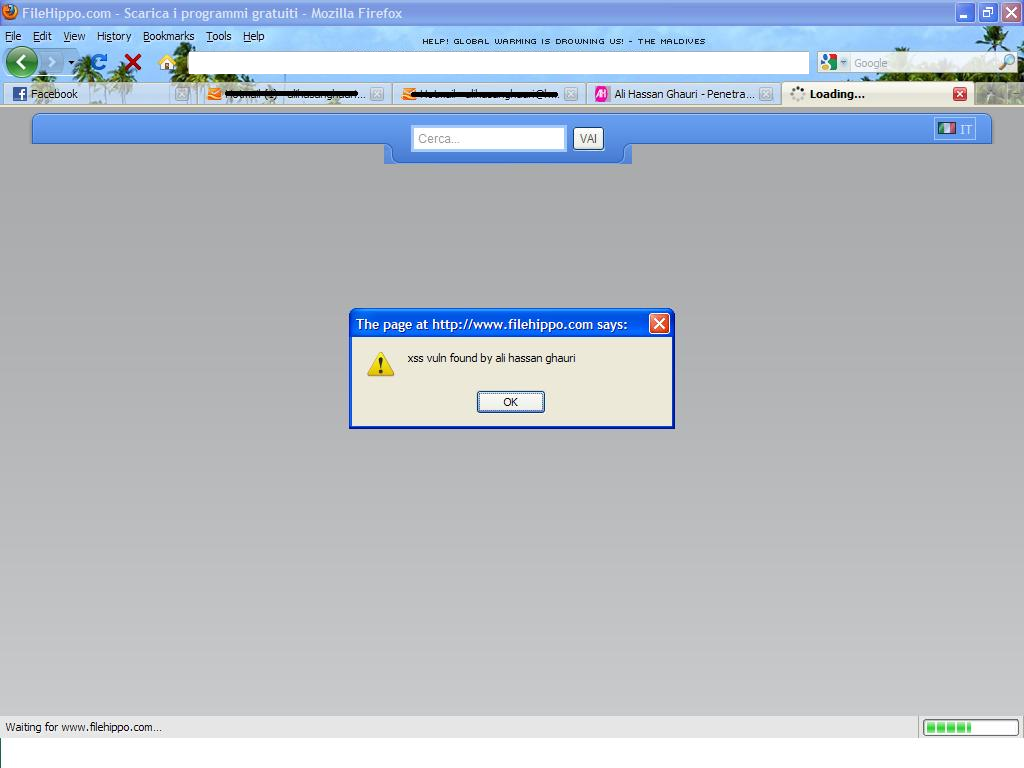Close the alert dialog with X
Viewport: 1024px width, 768px height.
[x=659, y=323]
